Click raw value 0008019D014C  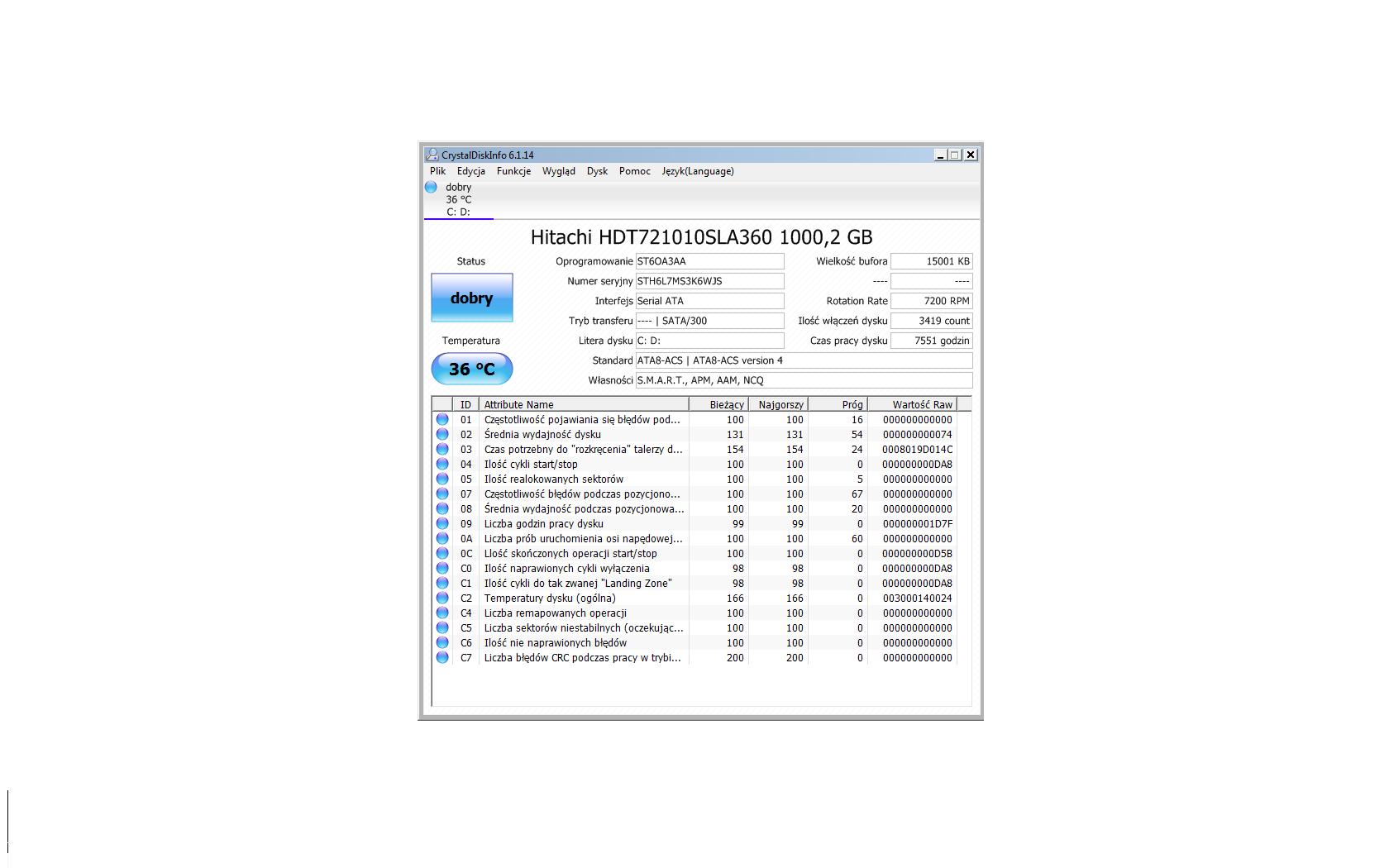(918, 450)
